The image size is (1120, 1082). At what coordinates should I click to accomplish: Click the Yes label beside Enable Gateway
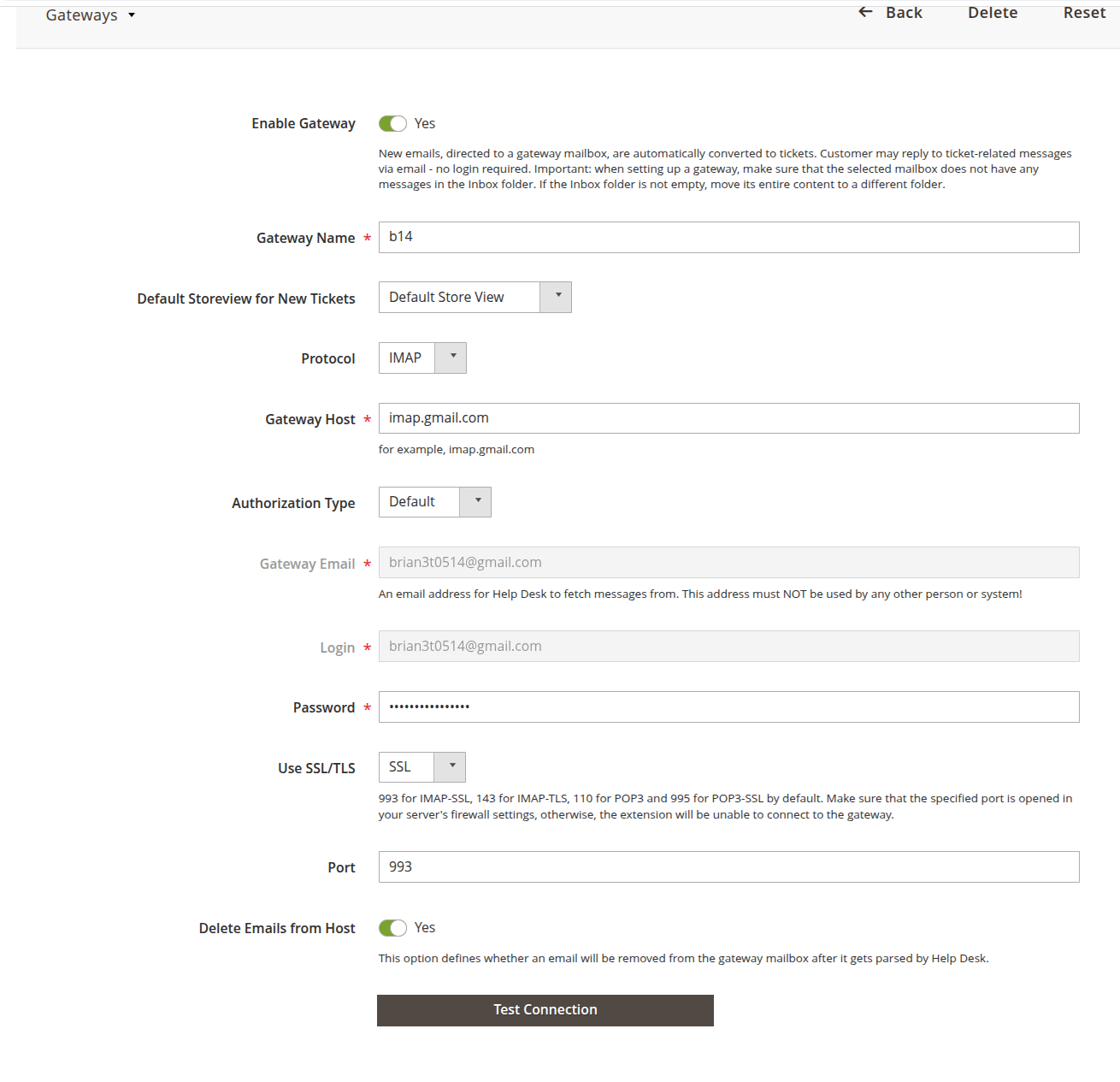(425, 124)
